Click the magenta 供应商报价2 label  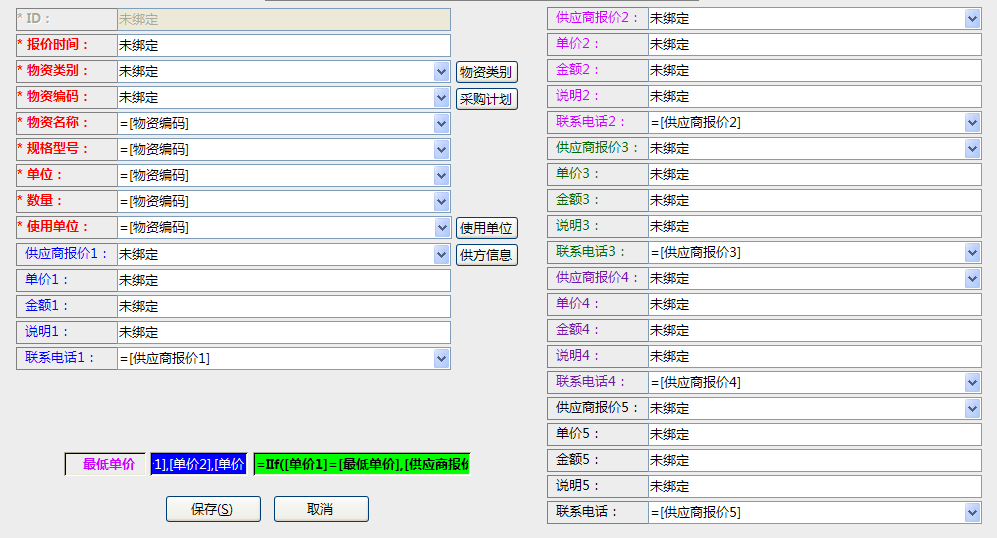597,18
